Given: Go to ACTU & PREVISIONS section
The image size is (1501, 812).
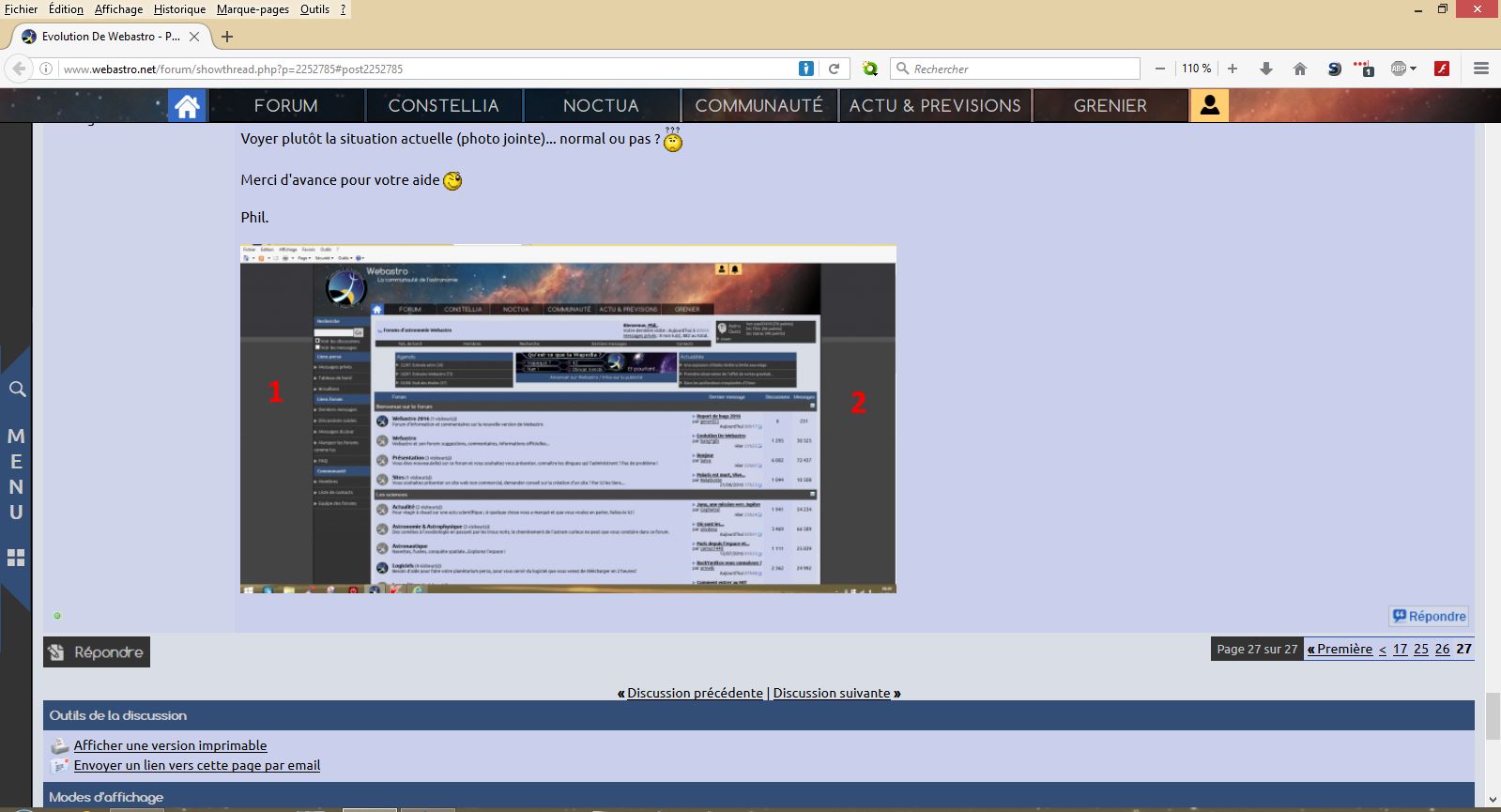Looking at the screenshot, I should pyautogui.click(x=935, y=106).
